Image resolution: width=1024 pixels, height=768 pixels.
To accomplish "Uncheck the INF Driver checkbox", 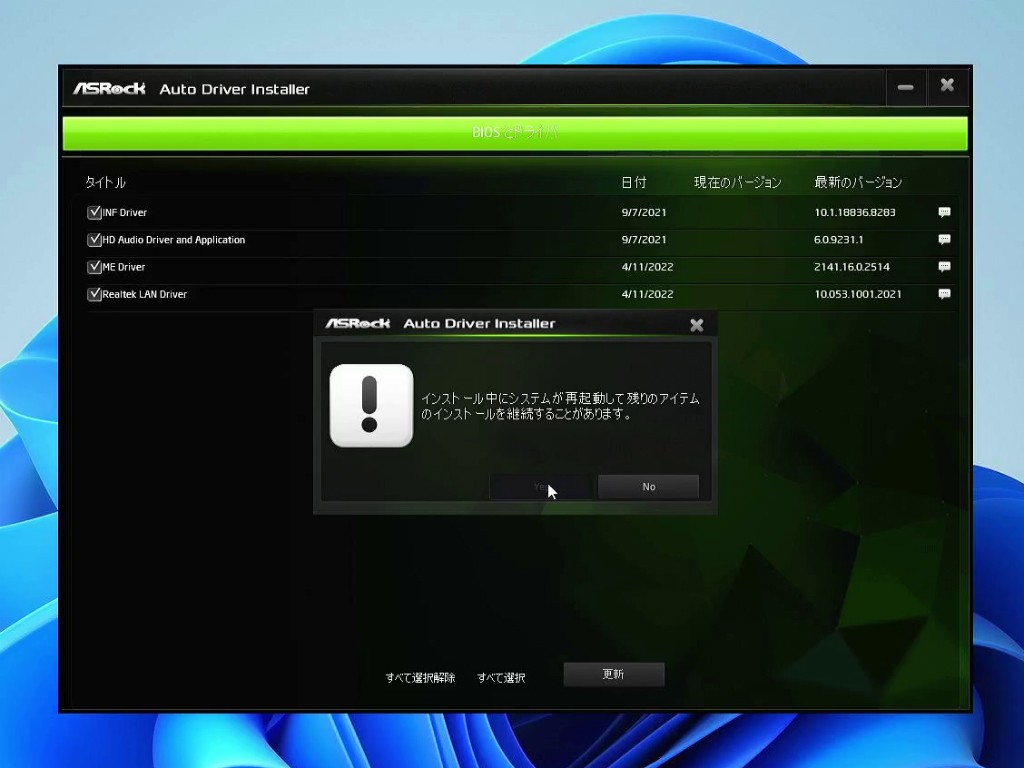I will point(94,212).
